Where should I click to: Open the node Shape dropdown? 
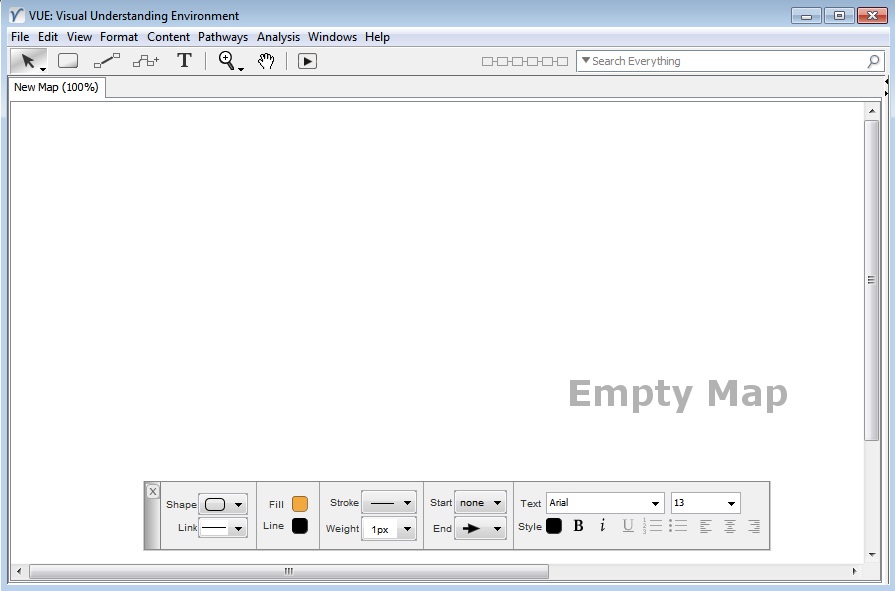tap(222, 503)
